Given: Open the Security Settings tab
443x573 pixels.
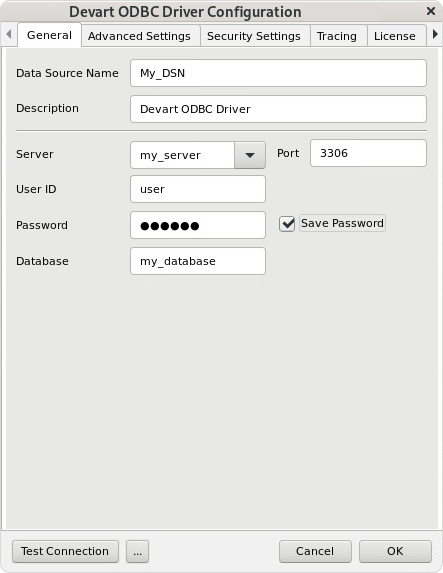Looking at the screenshot, I should point(254,36).
